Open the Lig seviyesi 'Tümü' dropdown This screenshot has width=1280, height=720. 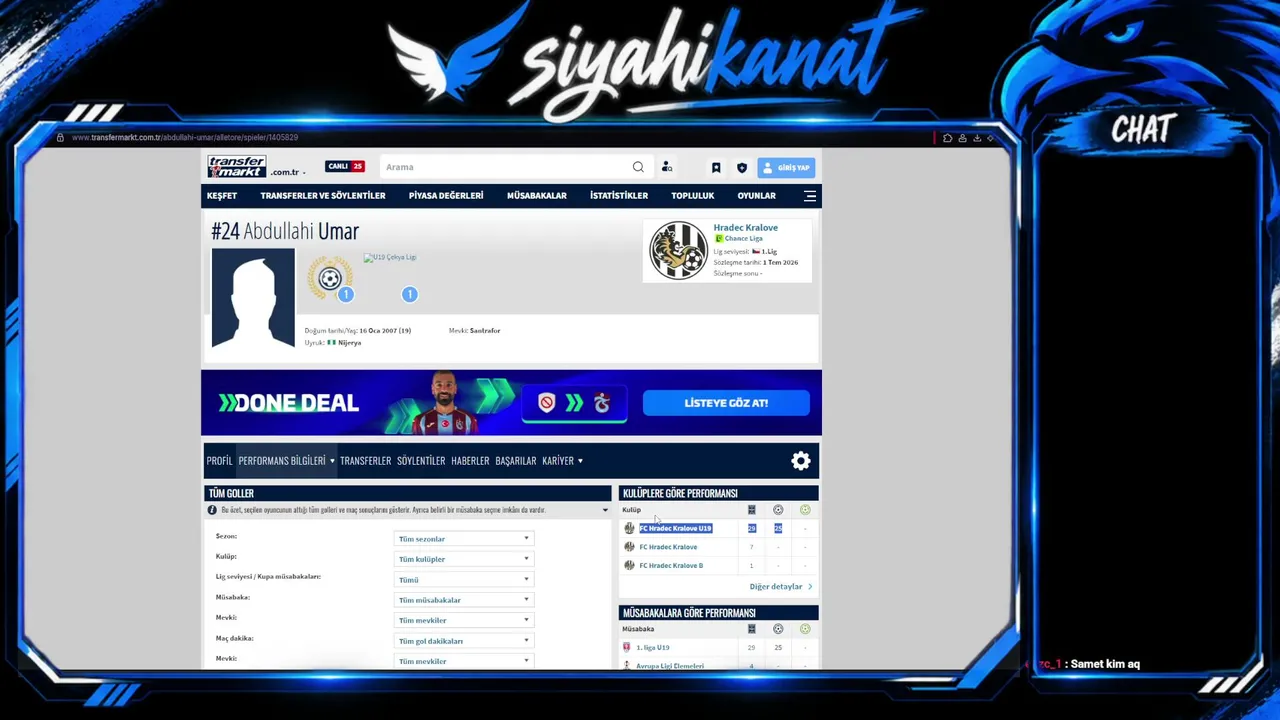click(x=463, y=580)
